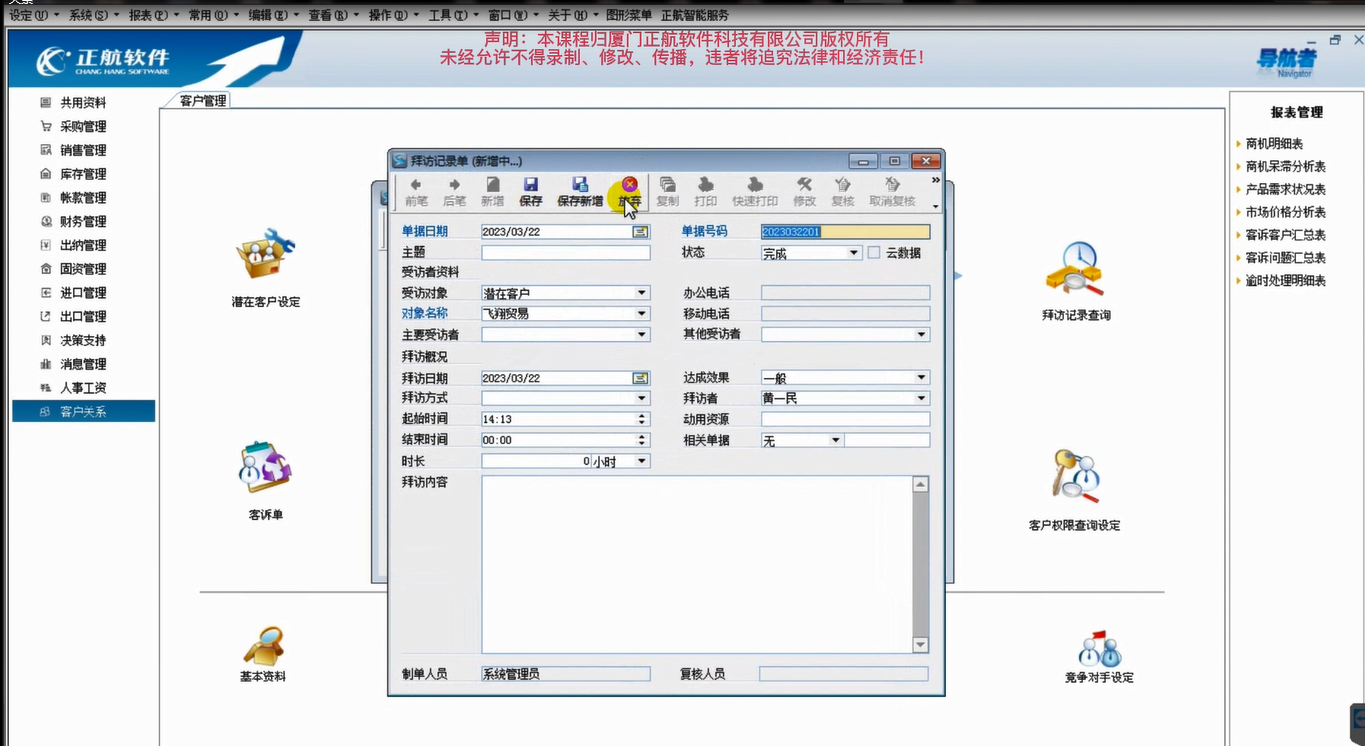Click the 动用资源 input field
This screenshot has width=1365, height=746.
click(845, 419)
